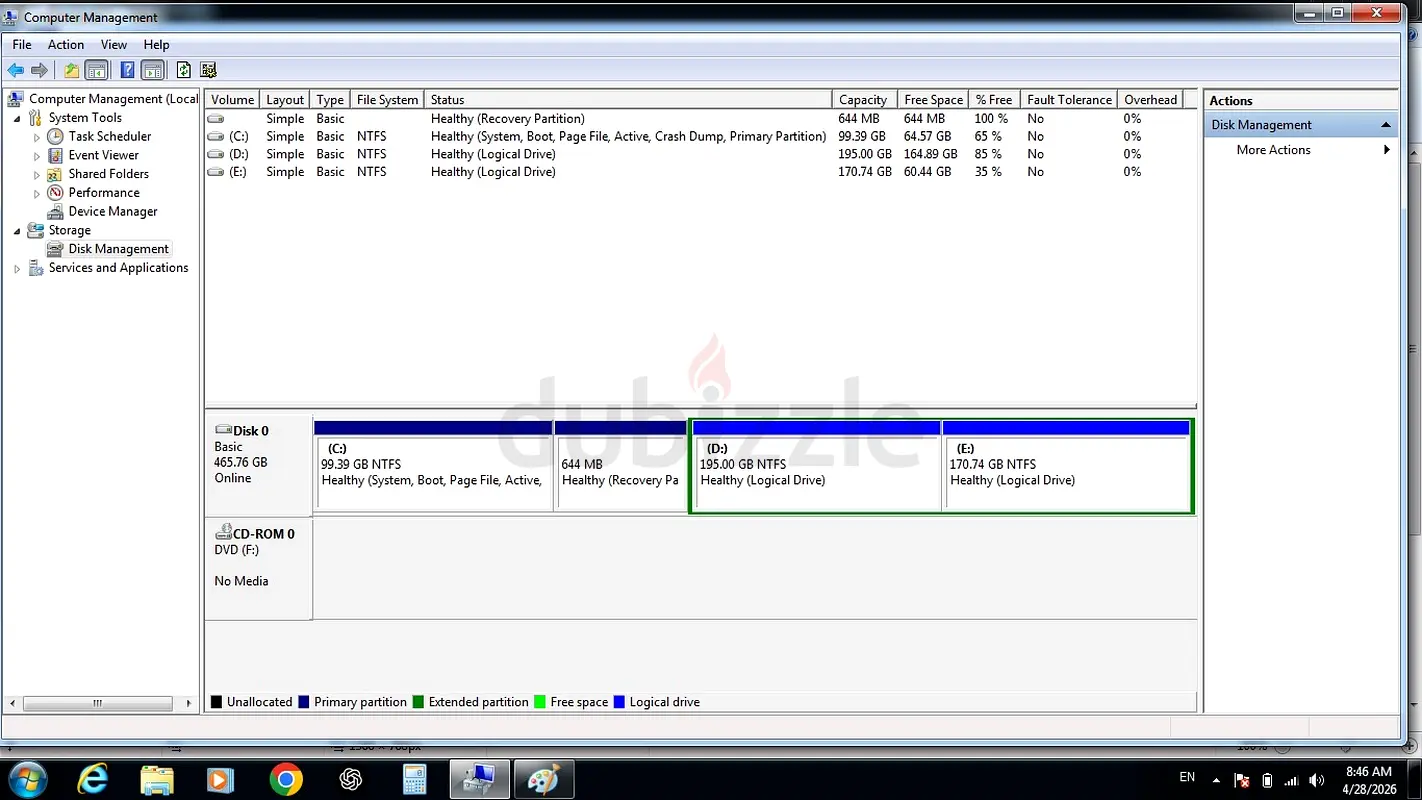
Task: Collapse the Disk Management actions section arrow
Action: coord(1386,125)
